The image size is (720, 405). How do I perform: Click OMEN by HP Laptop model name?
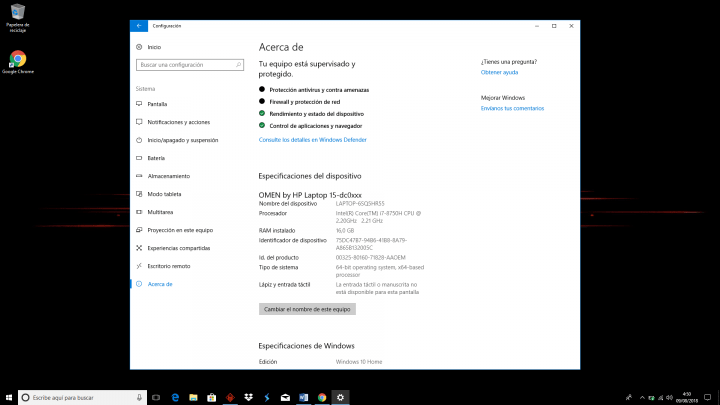click(x=310, y=195)
